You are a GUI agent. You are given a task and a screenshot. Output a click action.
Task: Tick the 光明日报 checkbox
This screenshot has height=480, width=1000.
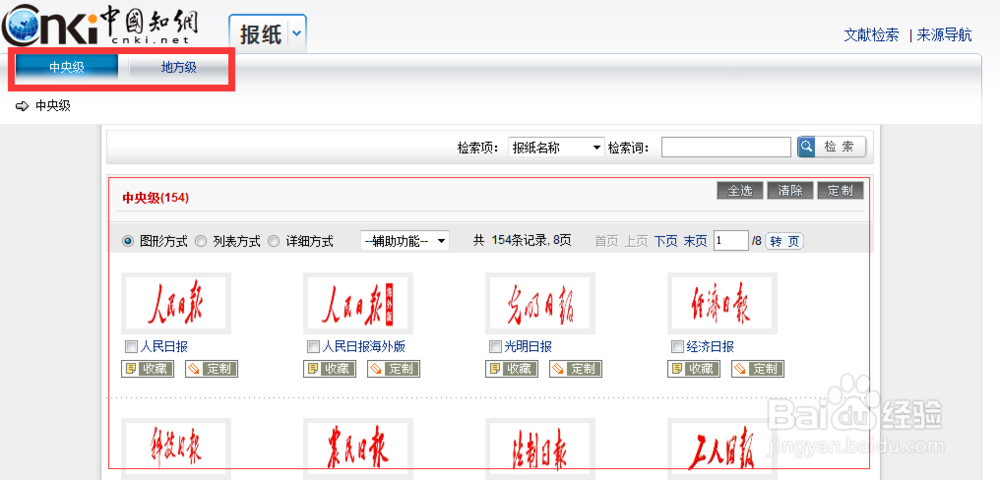click(x=496, y=347)
